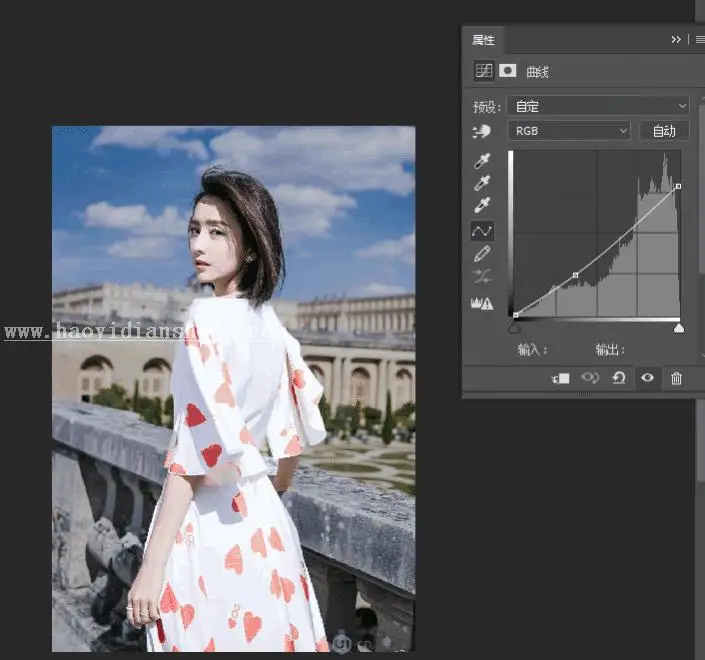
Task: Click the black point input slider
Action: (514, 328)
